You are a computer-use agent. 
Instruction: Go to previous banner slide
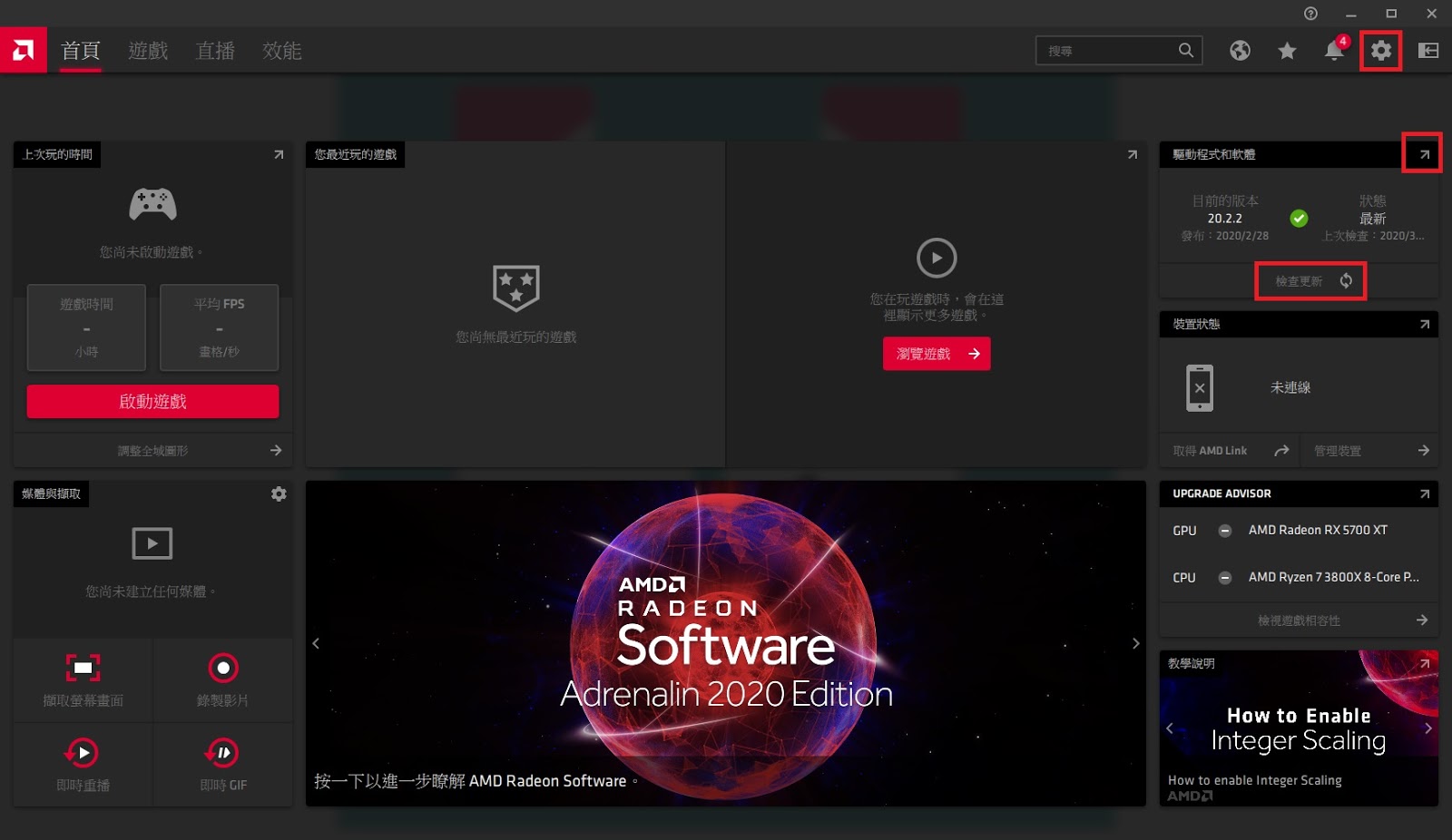point(316,643)
